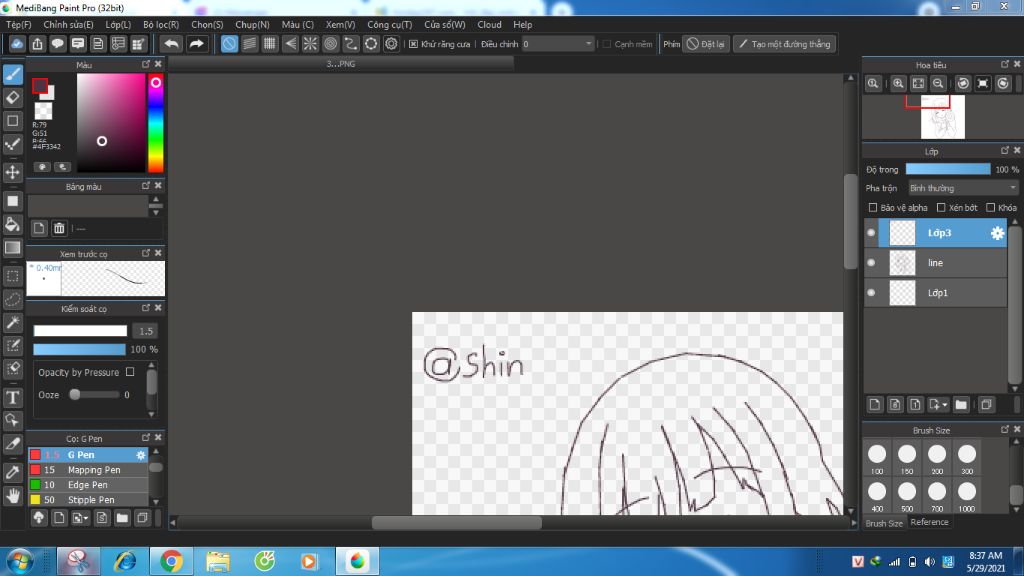
Task: Adjust the Ooze slider handle
Action: pos(75,394)
